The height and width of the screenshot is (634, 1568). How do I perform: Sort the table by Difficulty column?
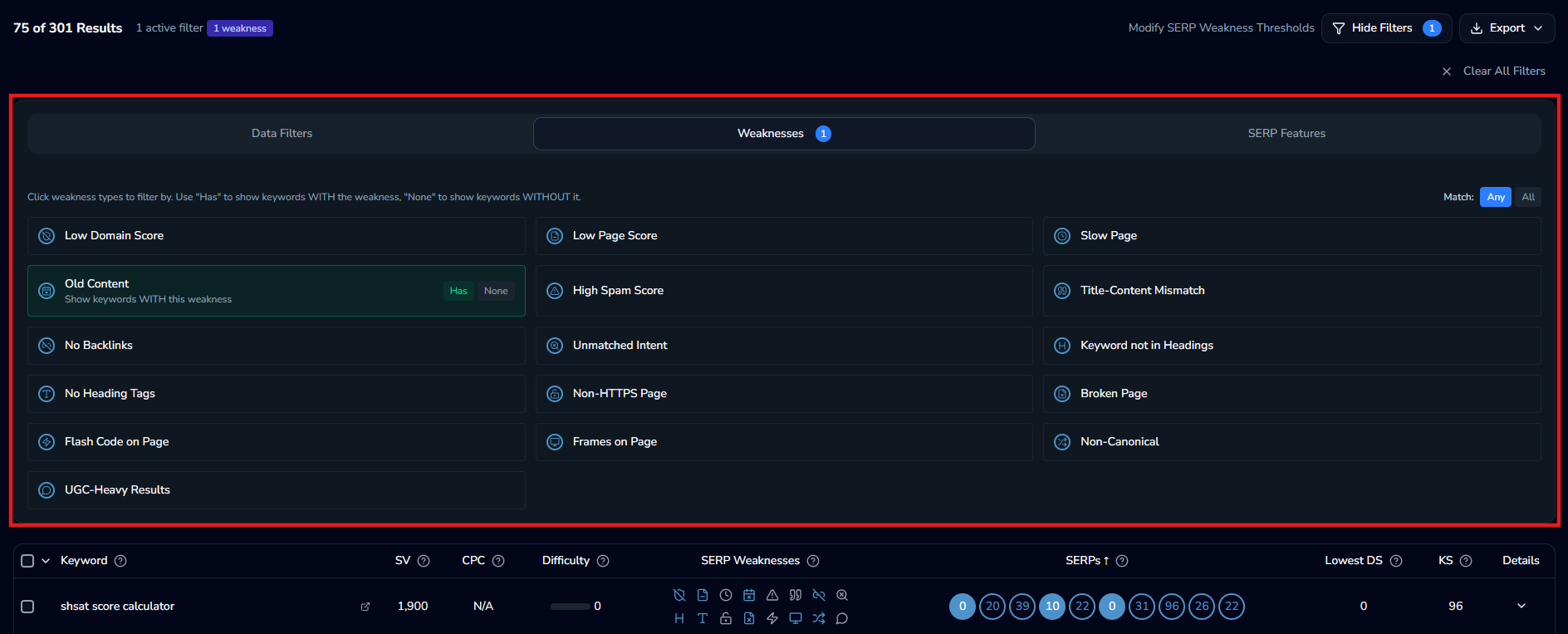click(x=566, y=561)
